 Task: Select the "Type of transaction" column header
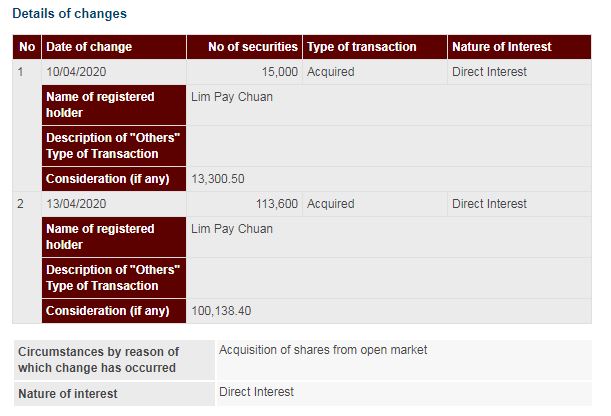click(x=361, y=47)
